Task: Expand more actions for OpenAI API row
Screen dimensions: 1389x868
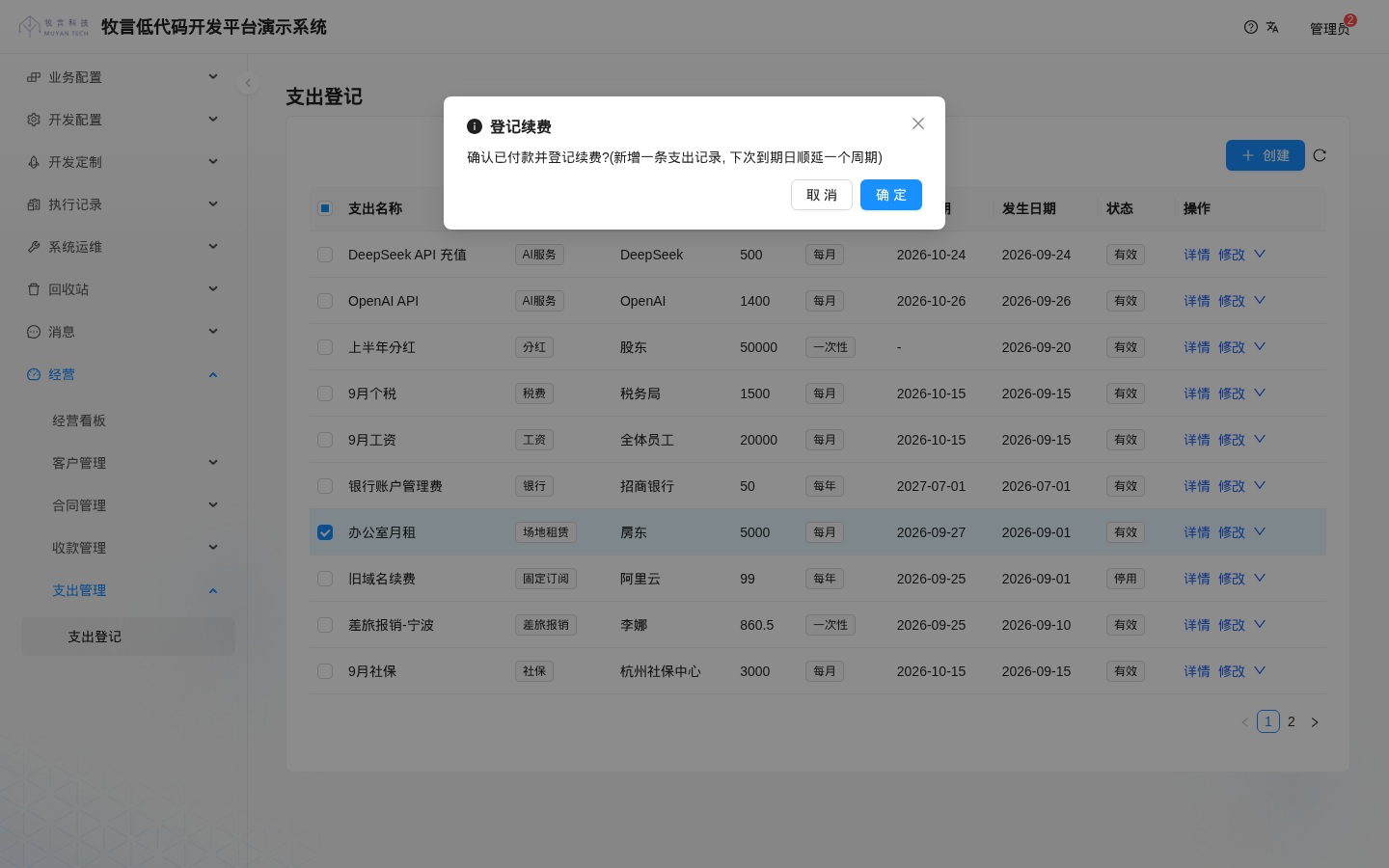Action: 1260,301
